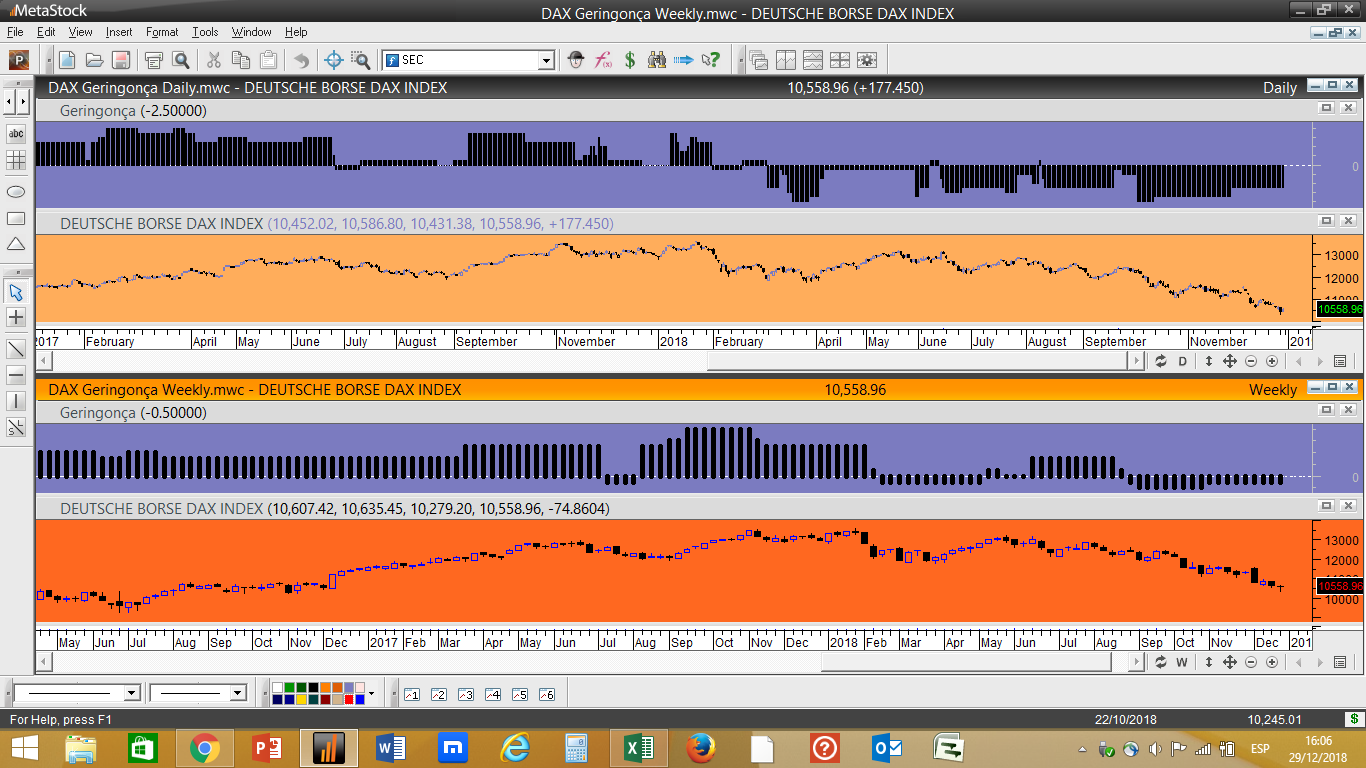Open the first line style dropdown
The height and width of the screenshot is (768, 1366).
coord(131,693)
